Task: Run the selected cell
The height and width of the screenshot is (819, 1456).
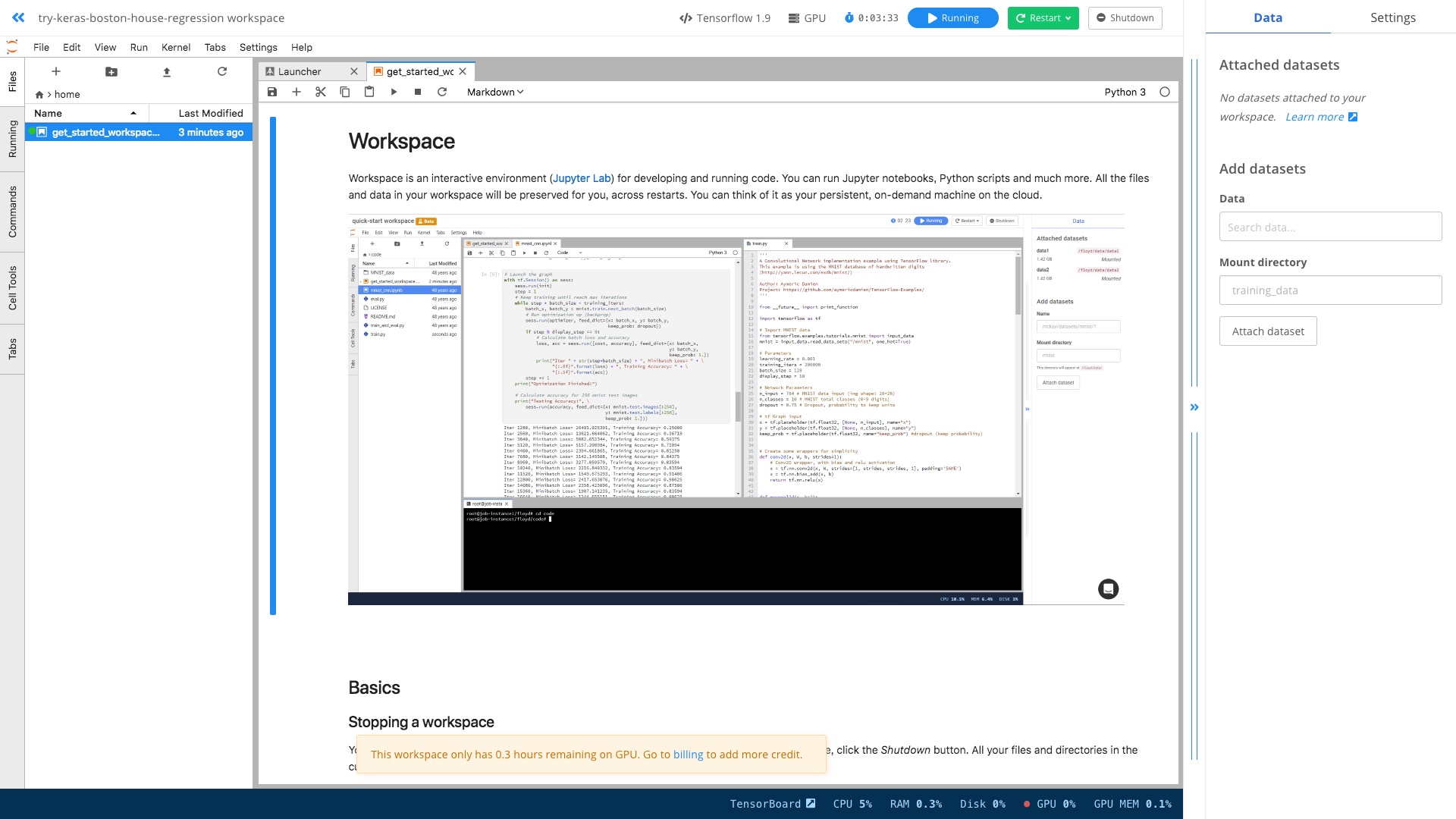Action: click(394, 92)
